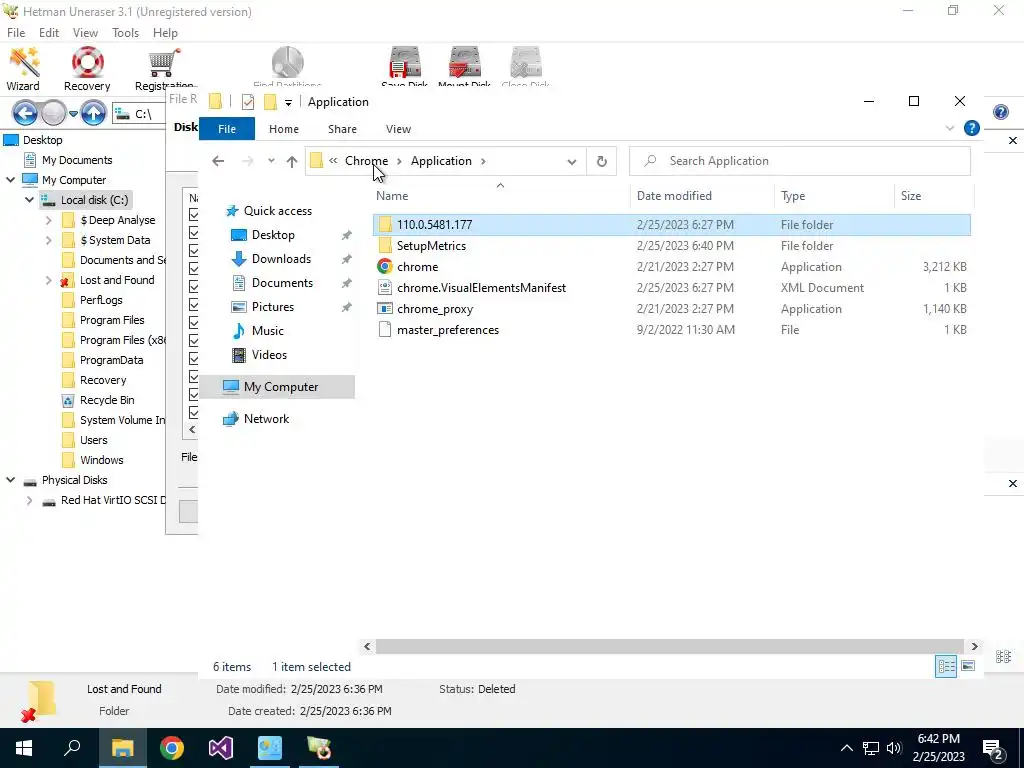The height and width of the screenshot is (768, 1024).
Task: Open Quick Access Toolbar customize dropdown
Action: point(288,103)
